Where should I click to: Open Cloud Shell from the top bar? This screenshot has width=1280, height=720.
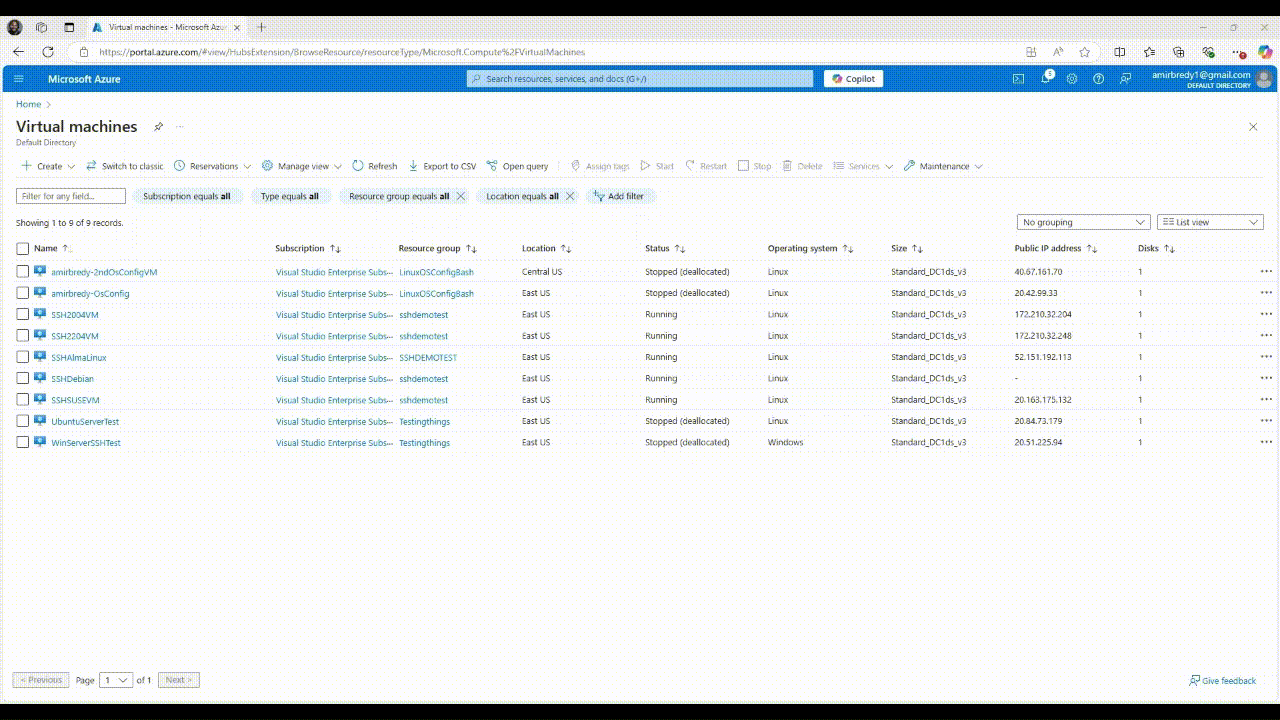1018,78
